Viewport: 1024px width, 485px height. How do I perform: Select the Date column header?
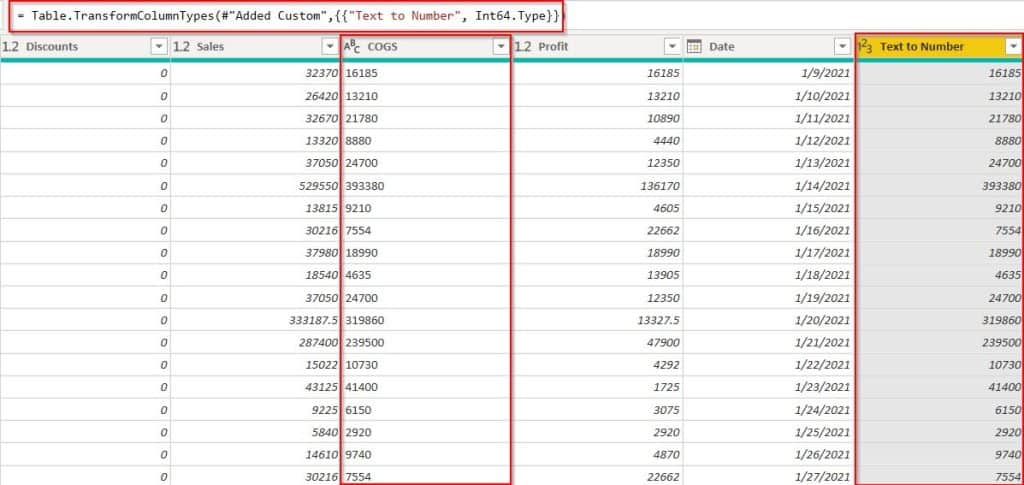[x=769, y=47]
